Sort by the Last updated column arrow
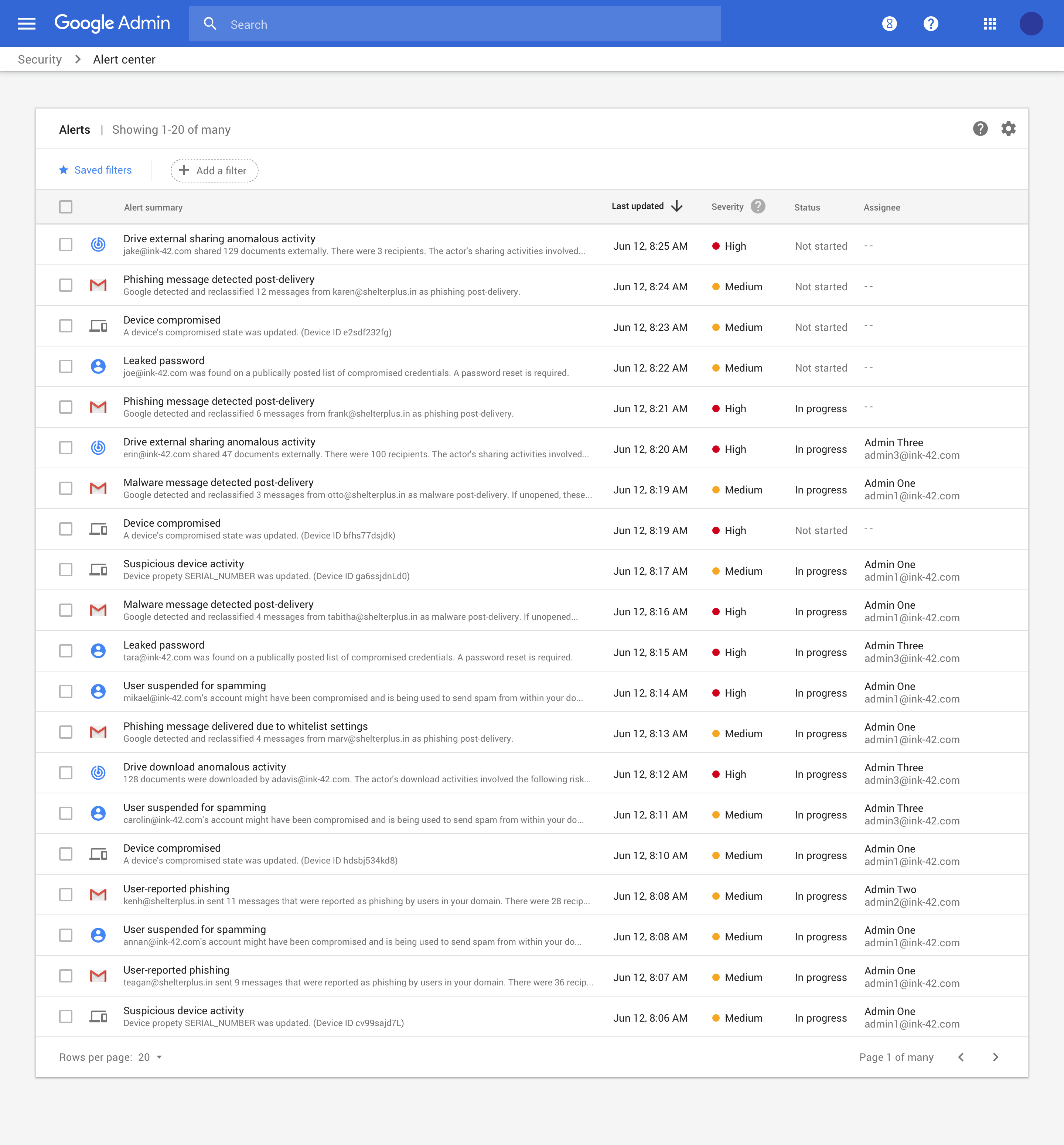 [677, 206]
